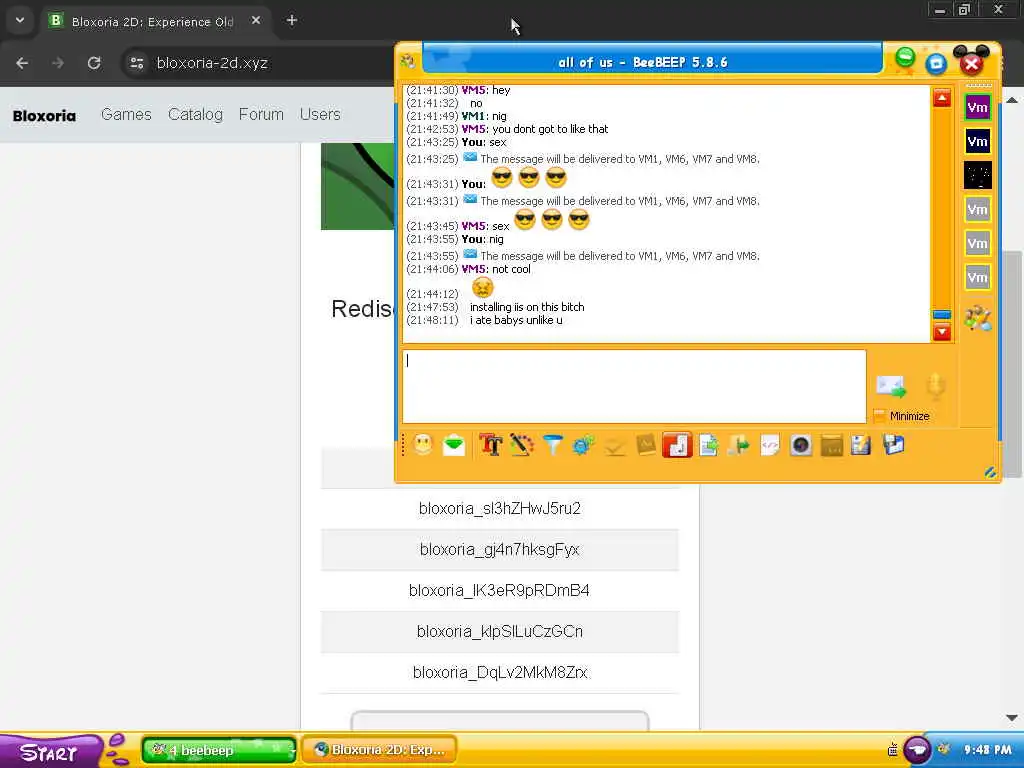
Task: Click the BeeBEEP icon left of title bar
Action: [408, 61]
